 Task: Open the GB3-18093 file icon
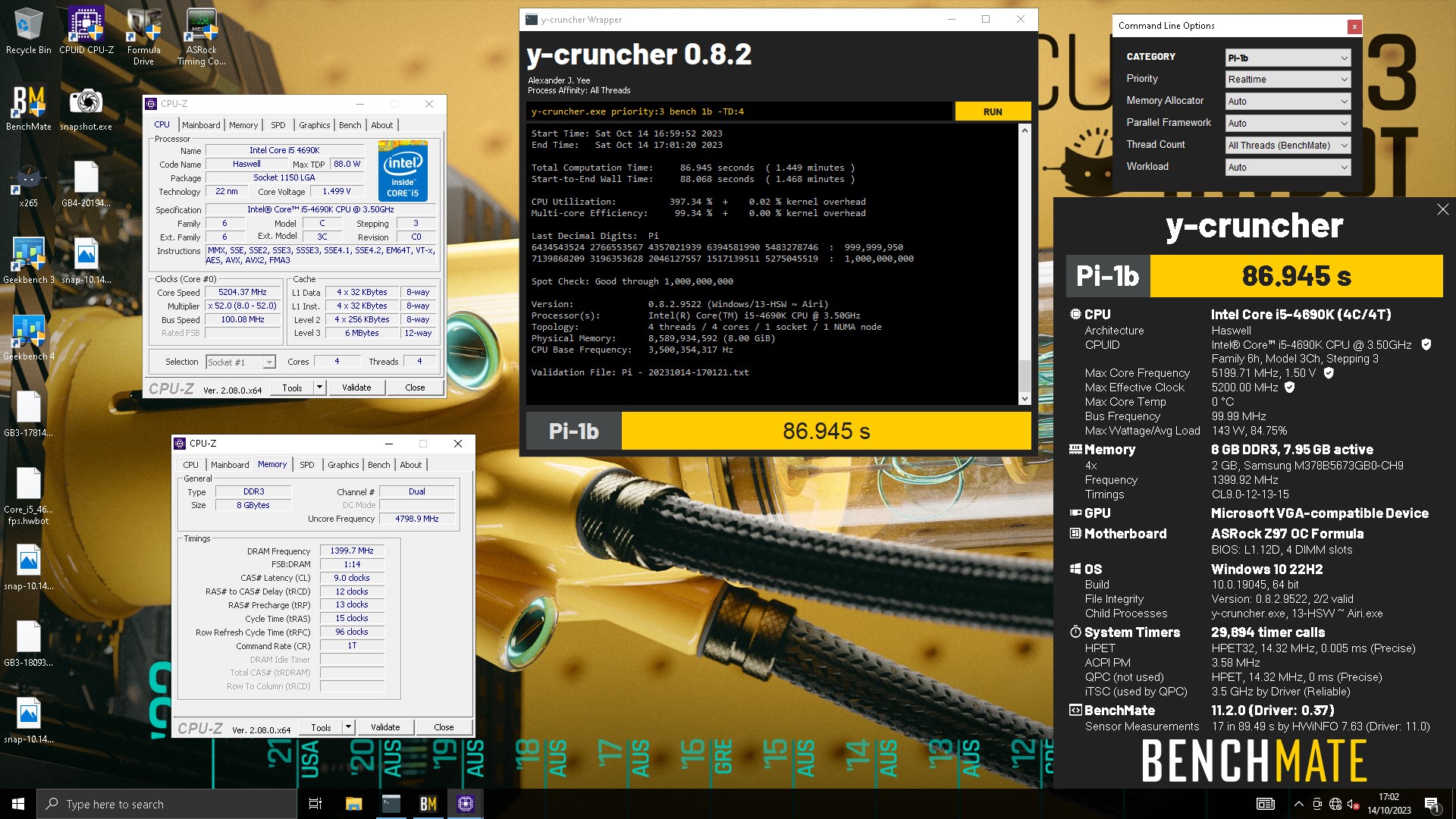(x=29, y=643)
